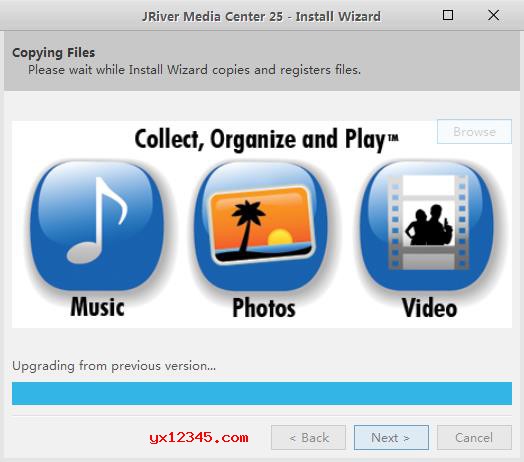Go back with the Back button

coord(308,437)
